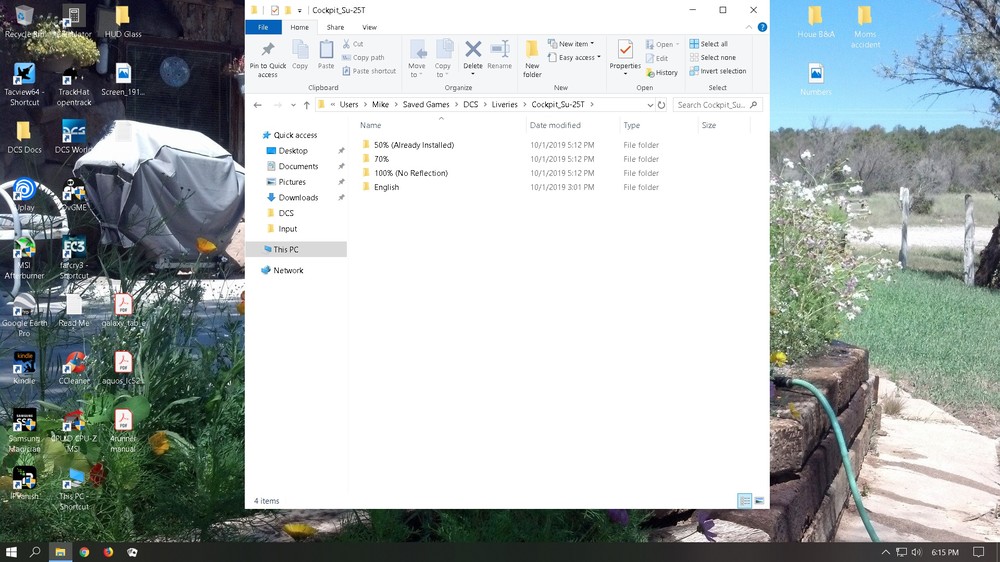Click Copy path in the Clipboard group
Screen dimensions: 1000x562
363,57
